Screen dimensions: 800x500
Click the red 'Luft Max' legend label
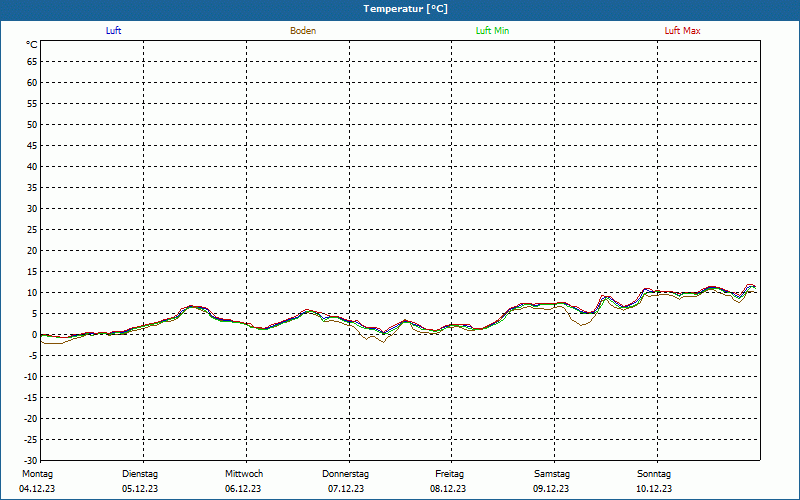tap(682, 31)
